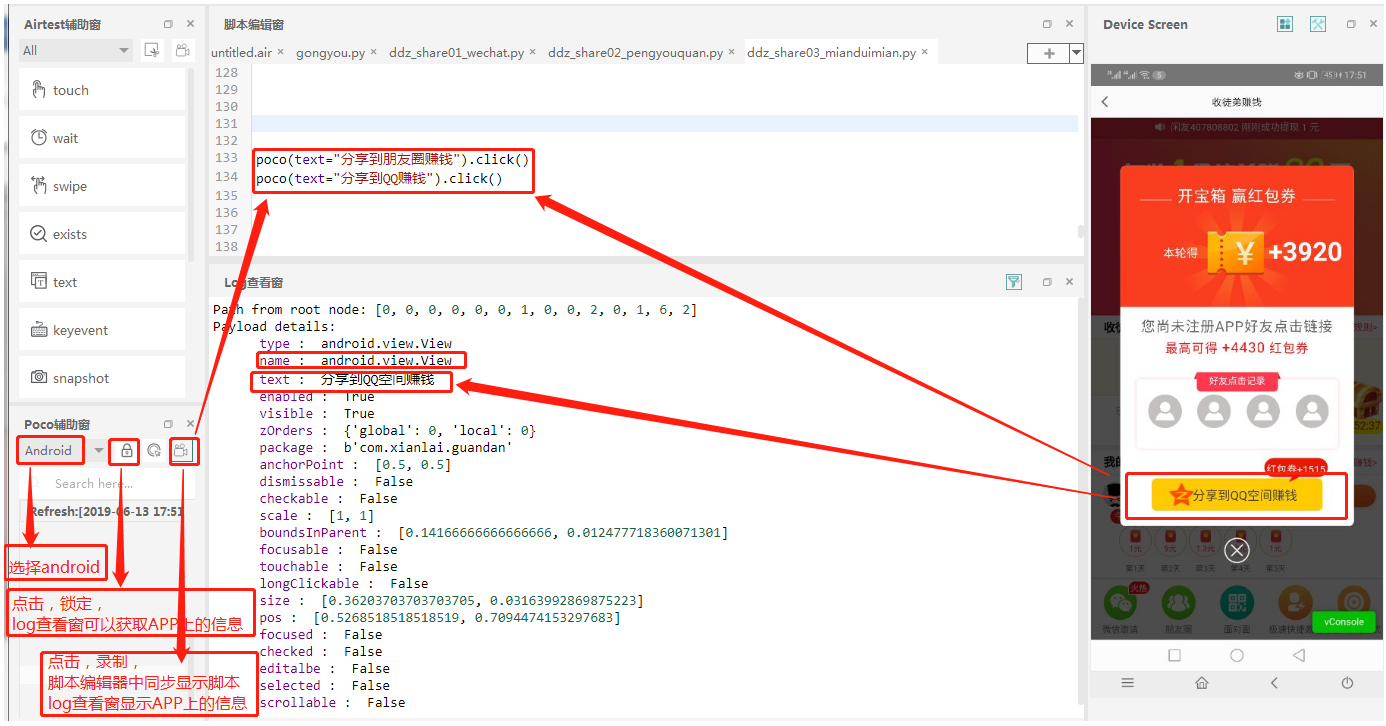Add a new script tab with plus button

click(1049, 53)
